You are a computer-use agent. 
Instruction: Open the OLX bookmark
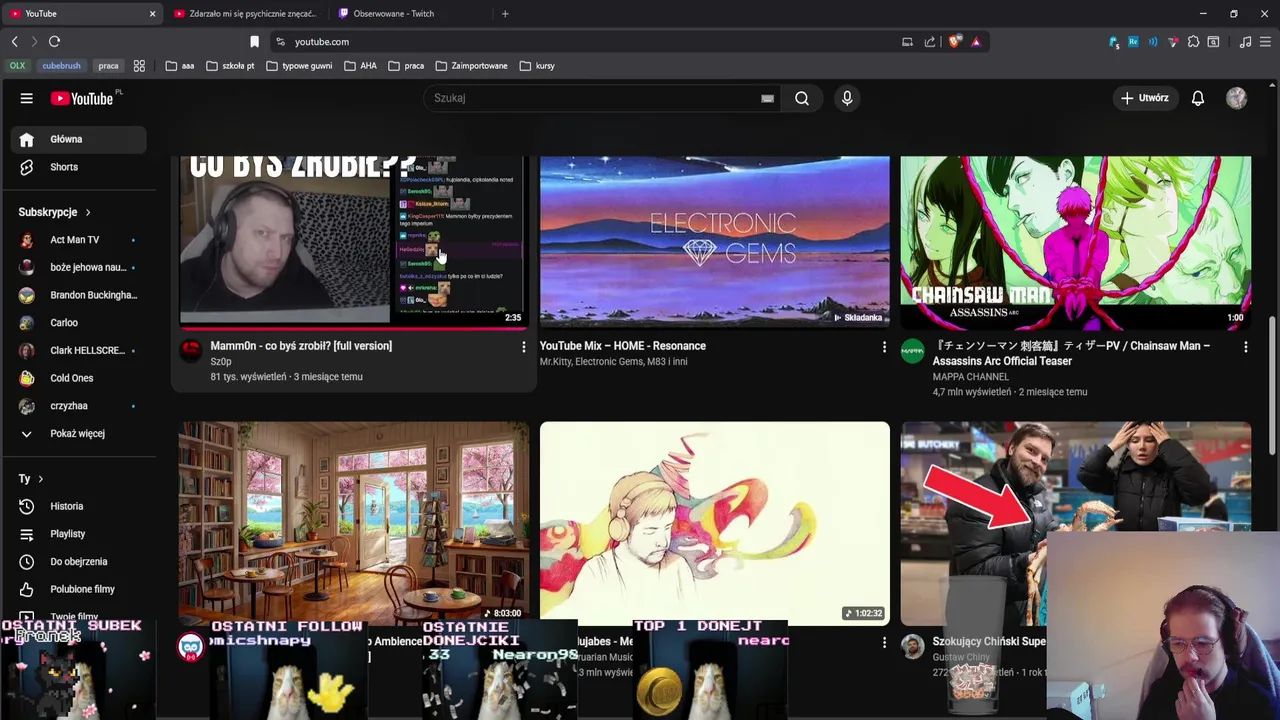[x=17, y=65]
